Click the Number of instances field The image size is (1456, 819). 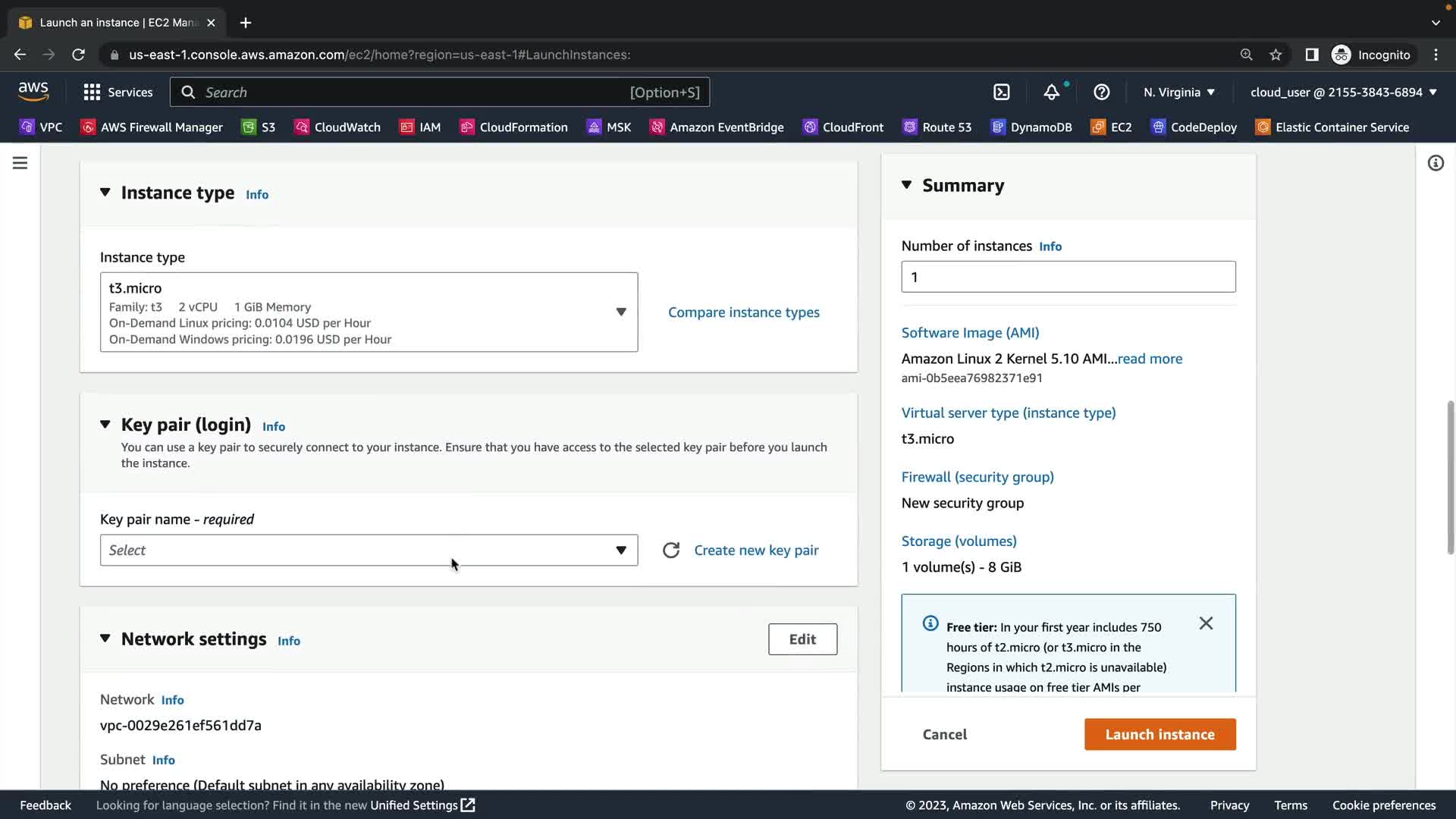tap(1068, 278)
